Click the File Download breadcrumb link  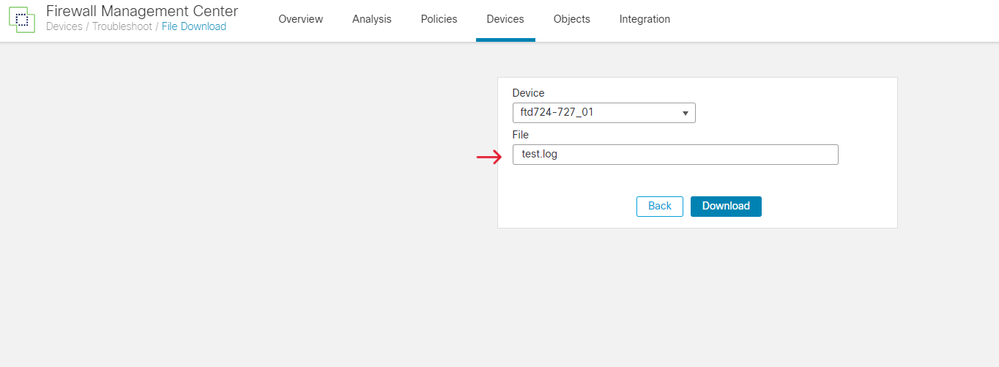[x=194, y=27]
